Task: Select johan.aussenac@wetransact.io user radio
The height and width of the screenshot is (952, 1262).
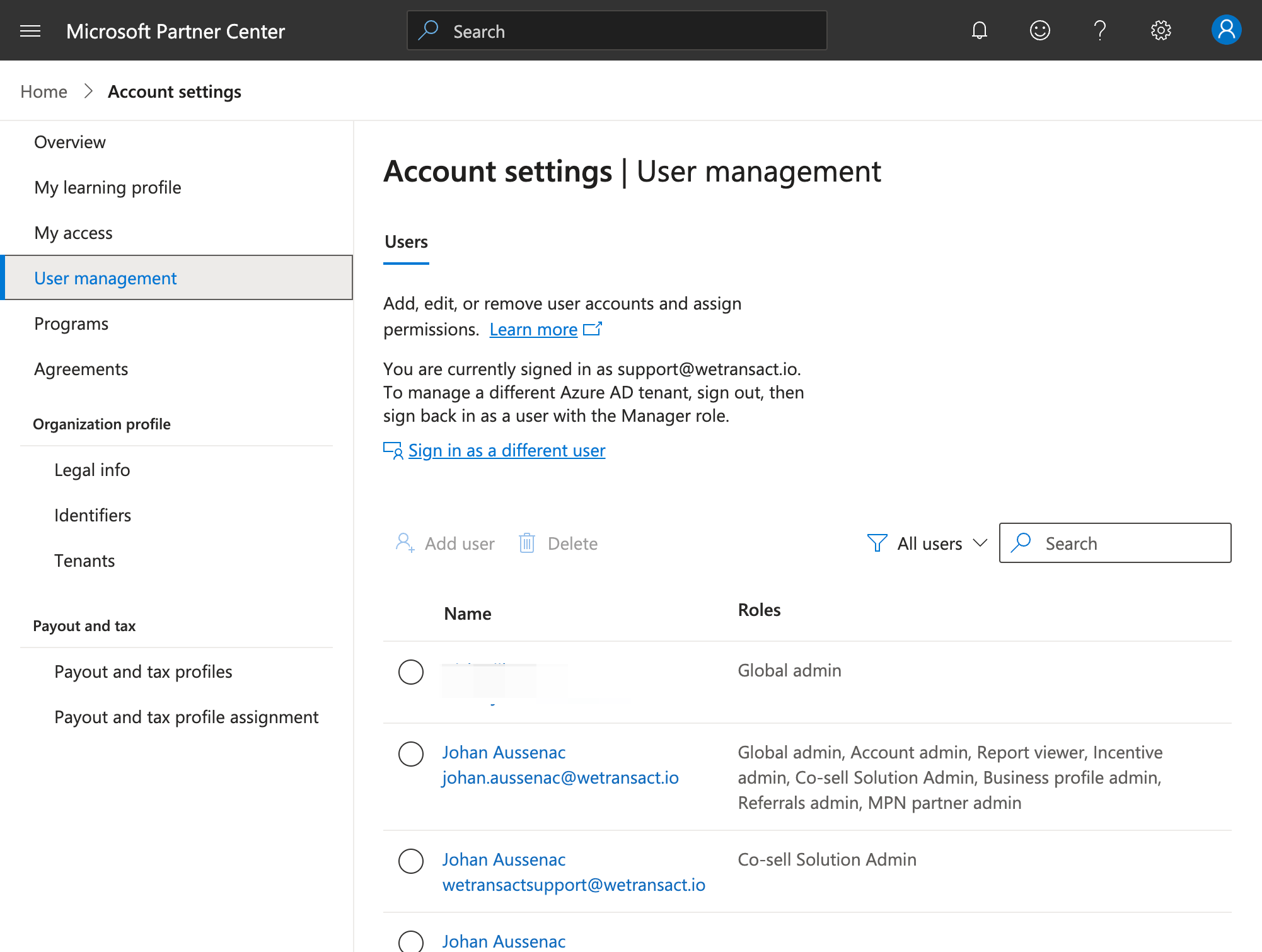Action: coord(411,754)
